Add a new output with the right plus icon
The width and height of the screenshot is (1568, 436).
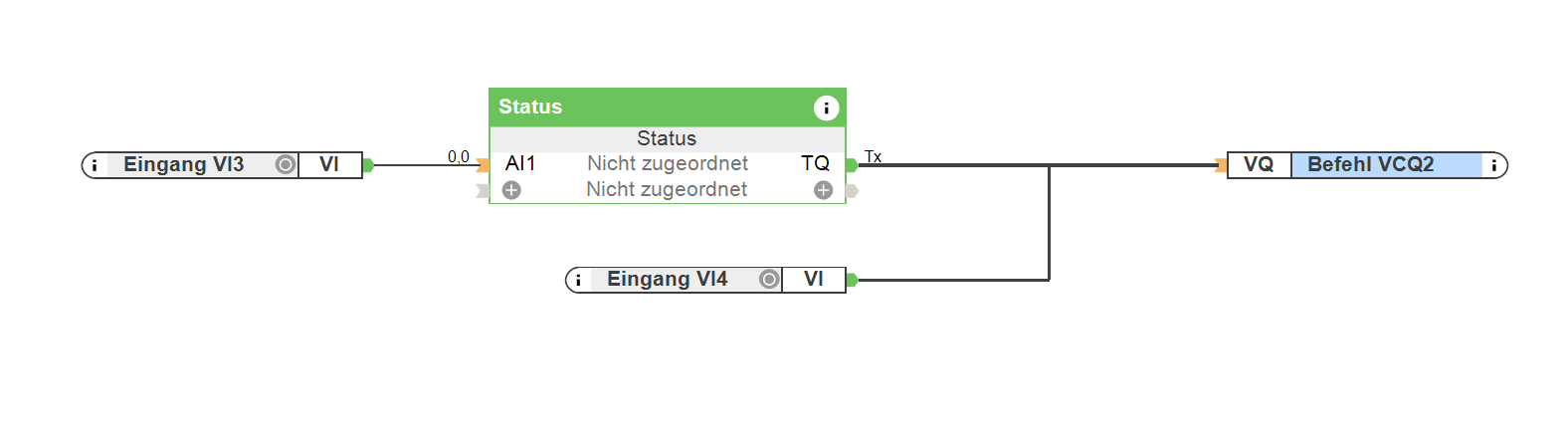(823, 190)
